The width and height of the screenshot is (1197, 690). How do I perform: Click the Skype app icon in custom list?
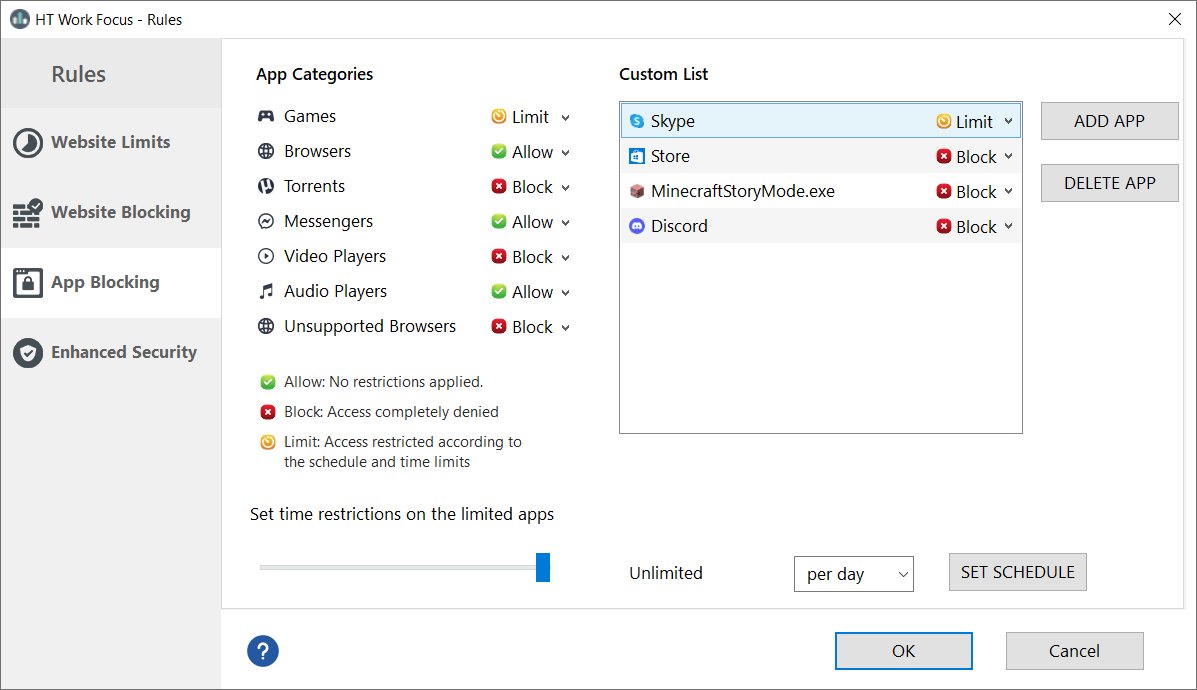pos(637,121)
